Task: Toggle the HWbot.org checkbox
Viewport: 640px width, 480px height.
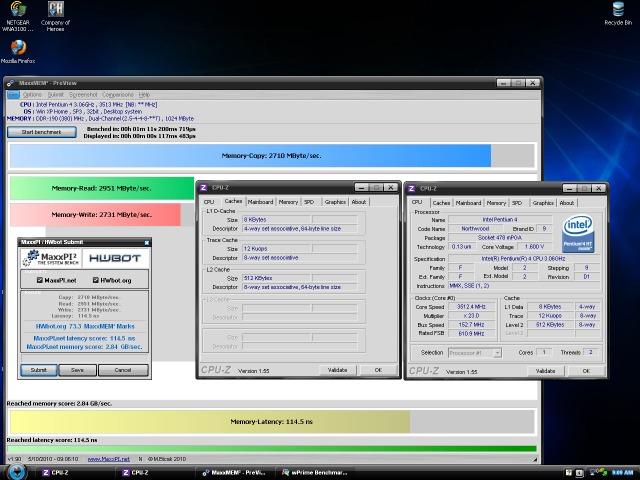Action: point(96,280)
